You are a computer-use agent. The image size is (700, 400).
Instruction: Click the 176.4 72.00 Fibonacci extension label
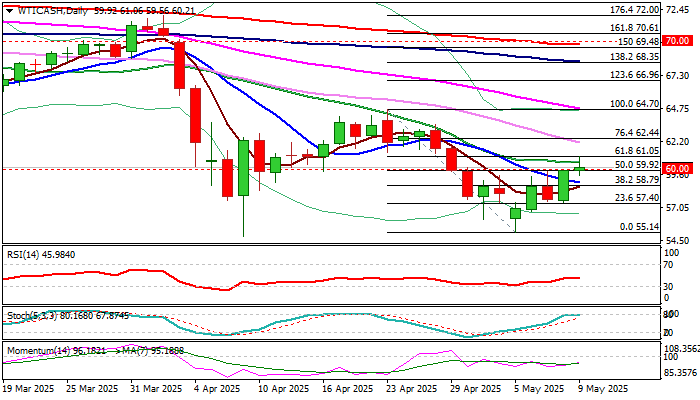635,10
